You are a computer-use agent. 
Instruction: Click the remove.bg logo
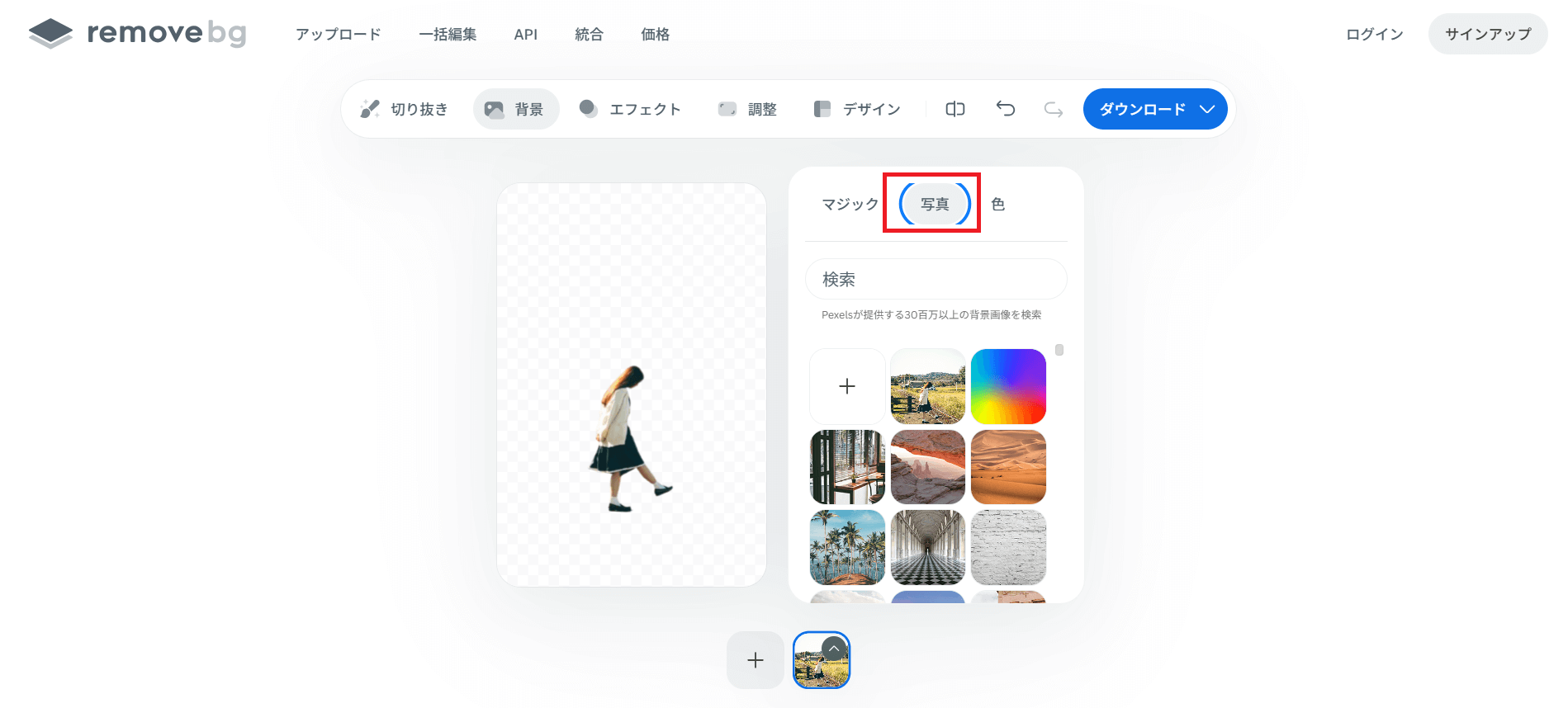coord(137,33)
